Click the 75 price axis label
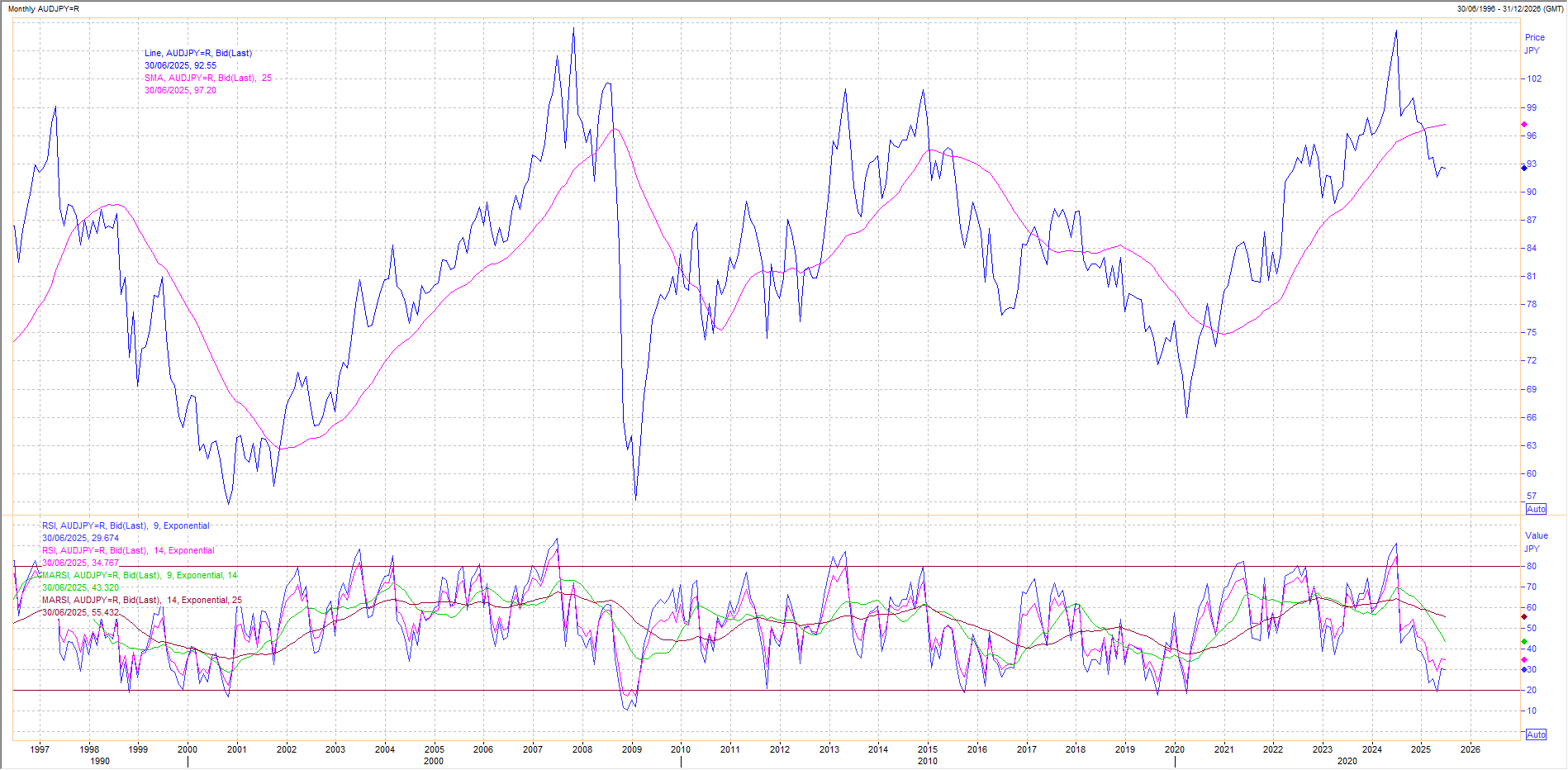This screenshot has height=770, width=1568. coord(1532,332)
